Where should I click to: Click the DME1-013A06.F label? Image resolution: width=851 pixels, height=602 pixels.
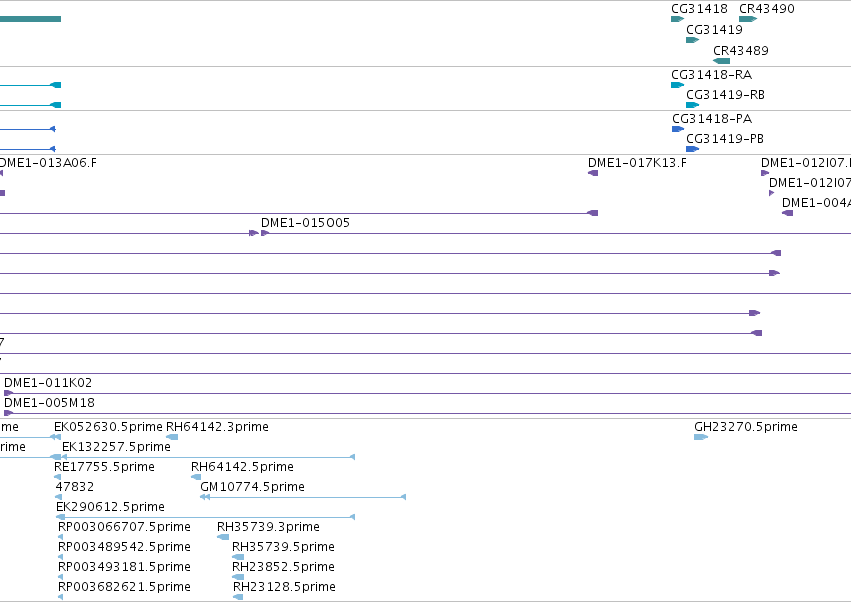[x=48, y=163]
